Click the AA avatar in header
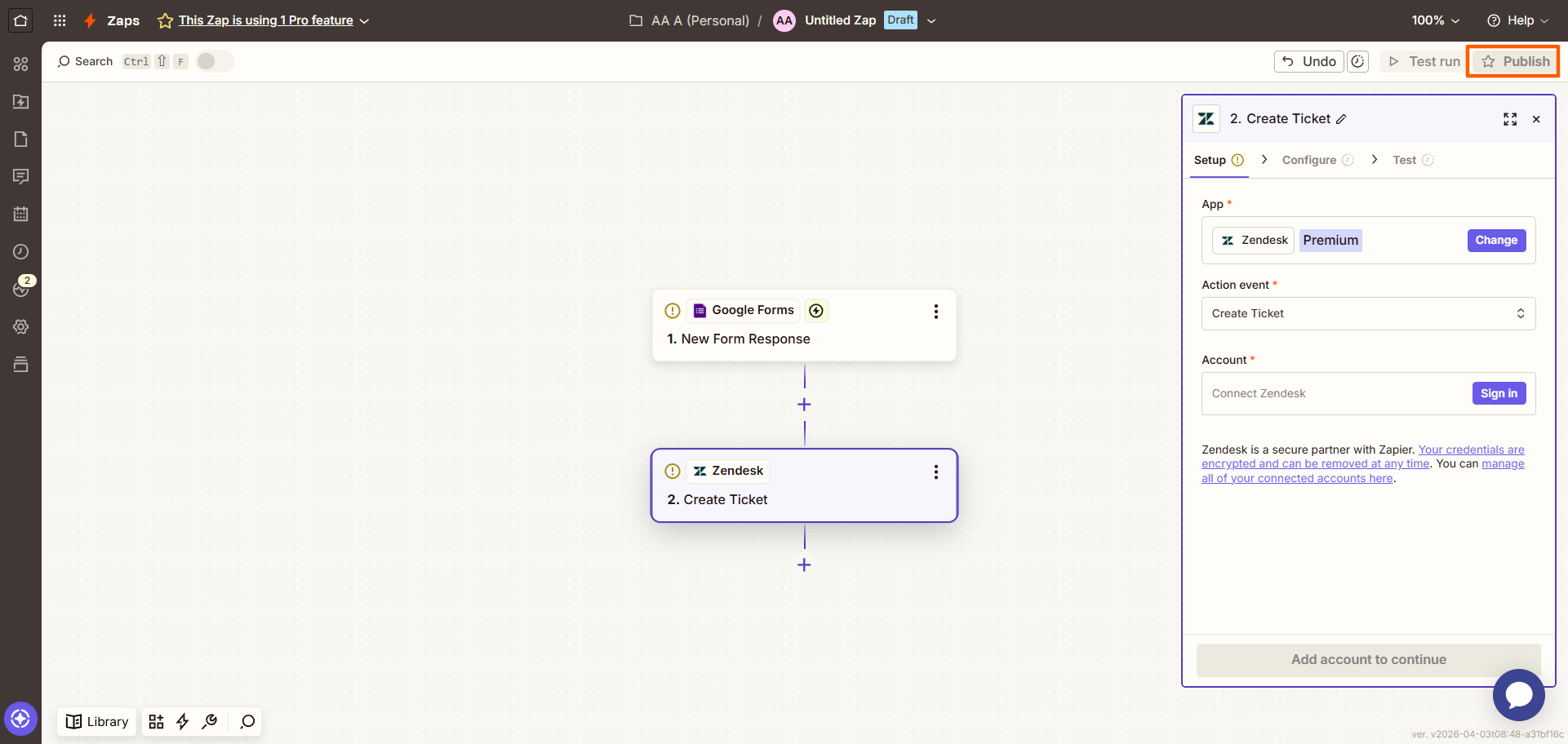 [784, 20]
